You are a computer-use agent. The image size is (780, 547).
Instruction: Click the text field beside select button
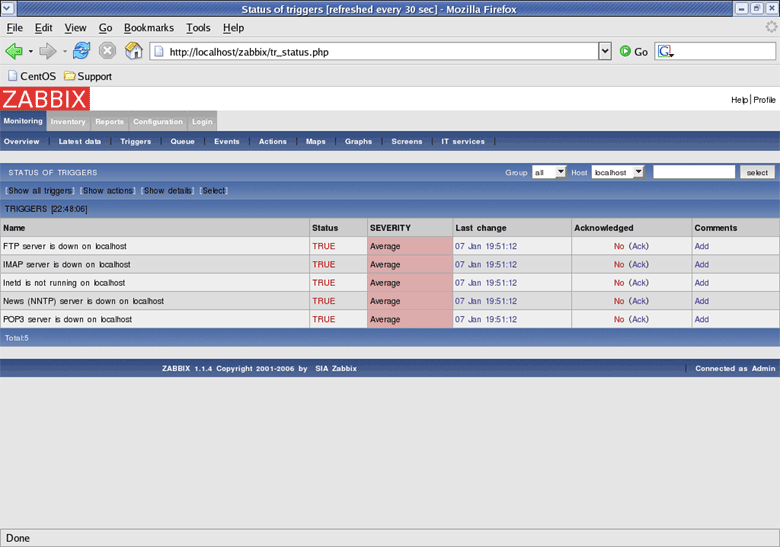pos(693,173)
